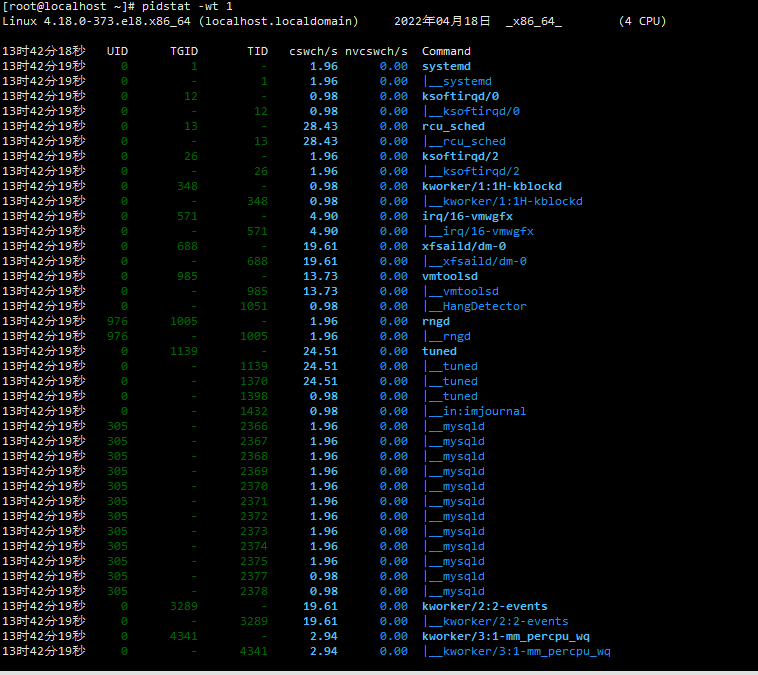Click TID value 1051

click(x=254, y=306)
